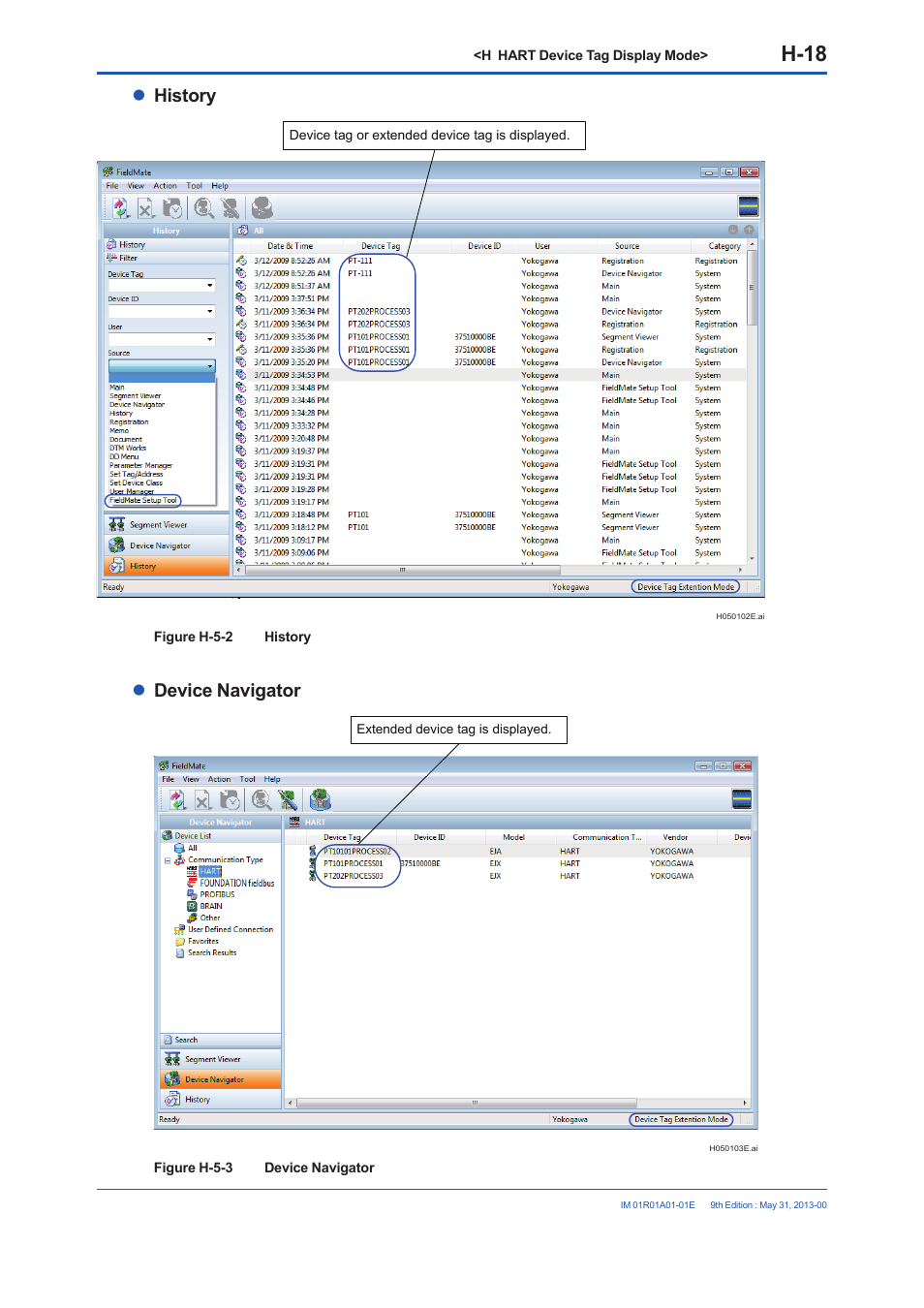Viewport: 924px width, 1308px height.
Task: Open the Search bar in Device Navigator window
Action: tap(221, 1040)
